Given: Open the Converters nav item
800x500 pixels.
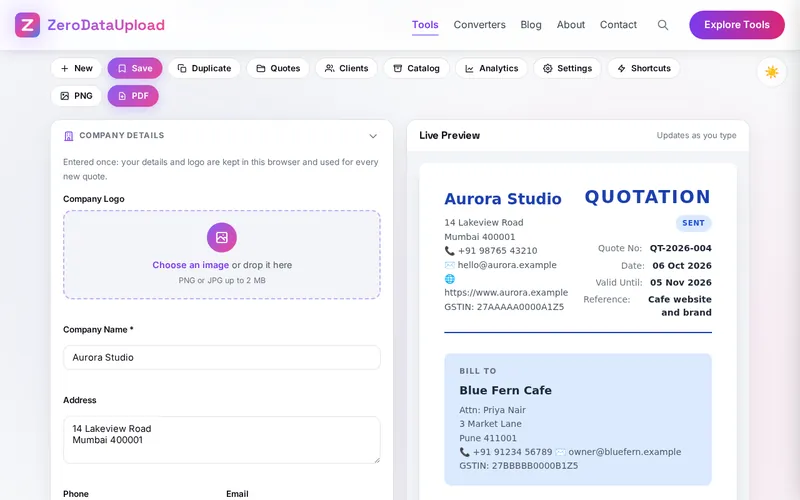Looking at the screenshot, I should pyautogui.click(x=480, y=25).
